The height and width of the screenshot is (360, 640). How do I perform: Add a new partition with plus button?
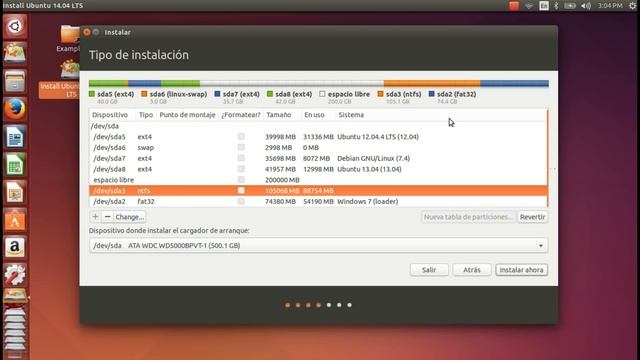[95, 217]
